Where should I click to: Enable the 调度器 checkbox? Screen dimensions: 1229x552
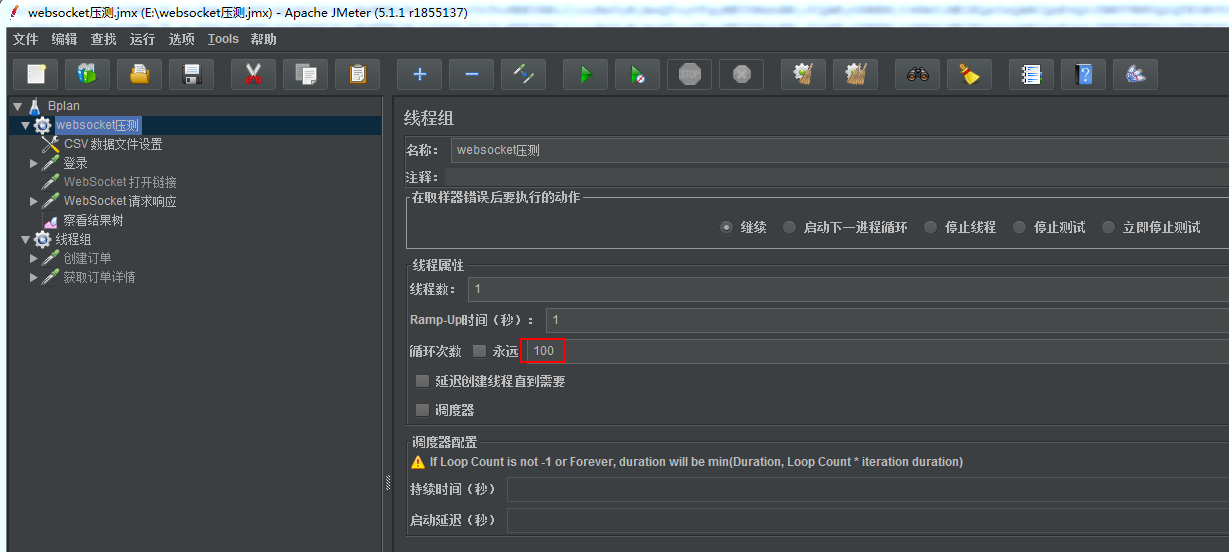422,410
